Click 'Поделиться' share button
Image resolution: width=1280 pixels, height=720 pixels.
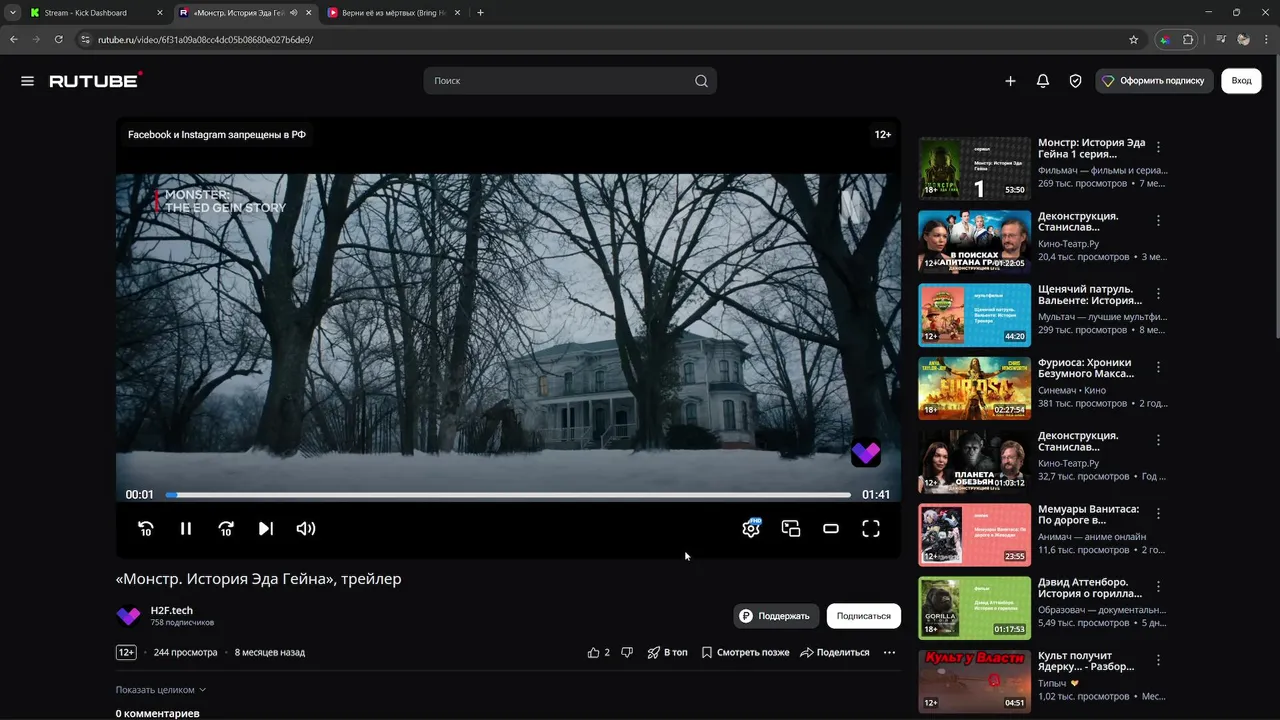point(835,652)
